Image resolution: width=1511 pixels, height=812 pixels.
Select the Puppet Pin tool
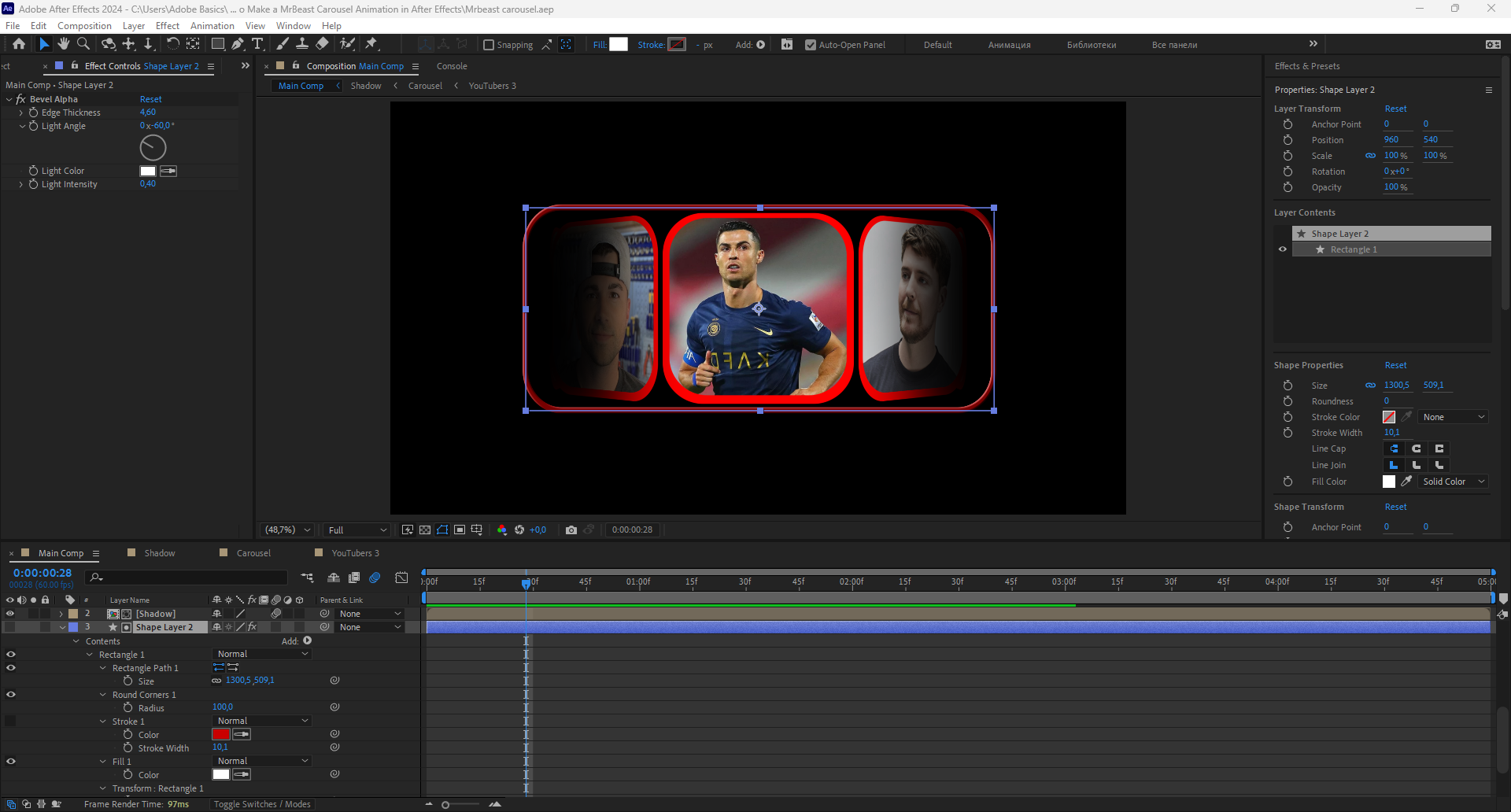tap(371, 44)
